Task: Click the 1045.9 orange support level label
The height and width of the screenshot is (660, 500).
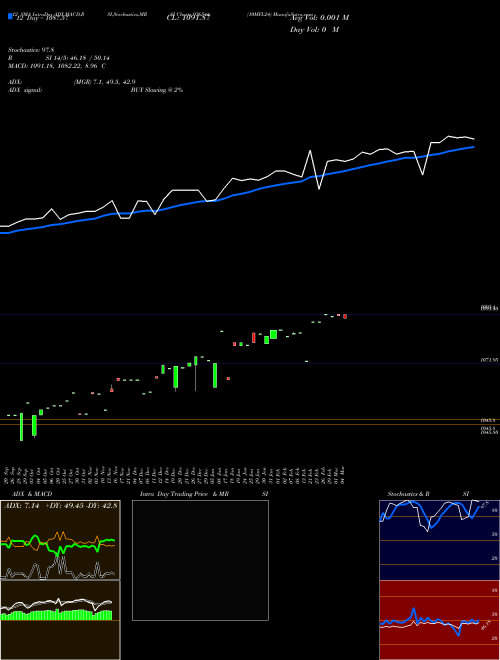Action: coord(489,420)
